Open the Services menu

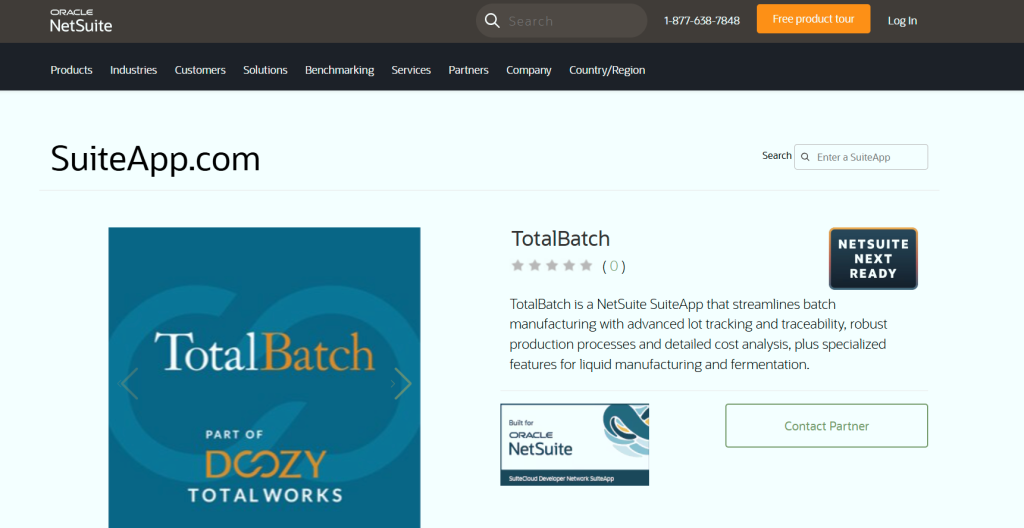(411, 70)
